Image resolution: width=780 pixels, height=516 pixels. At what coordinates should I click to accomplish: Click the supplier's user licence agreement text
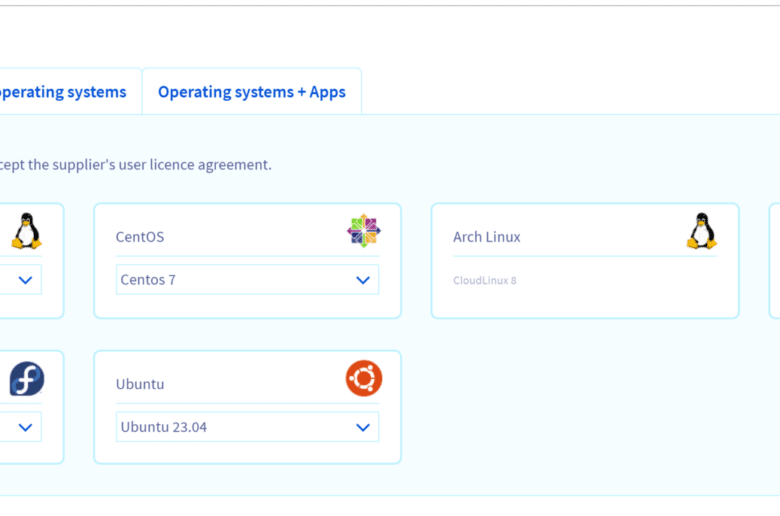[x=135, y=165]
